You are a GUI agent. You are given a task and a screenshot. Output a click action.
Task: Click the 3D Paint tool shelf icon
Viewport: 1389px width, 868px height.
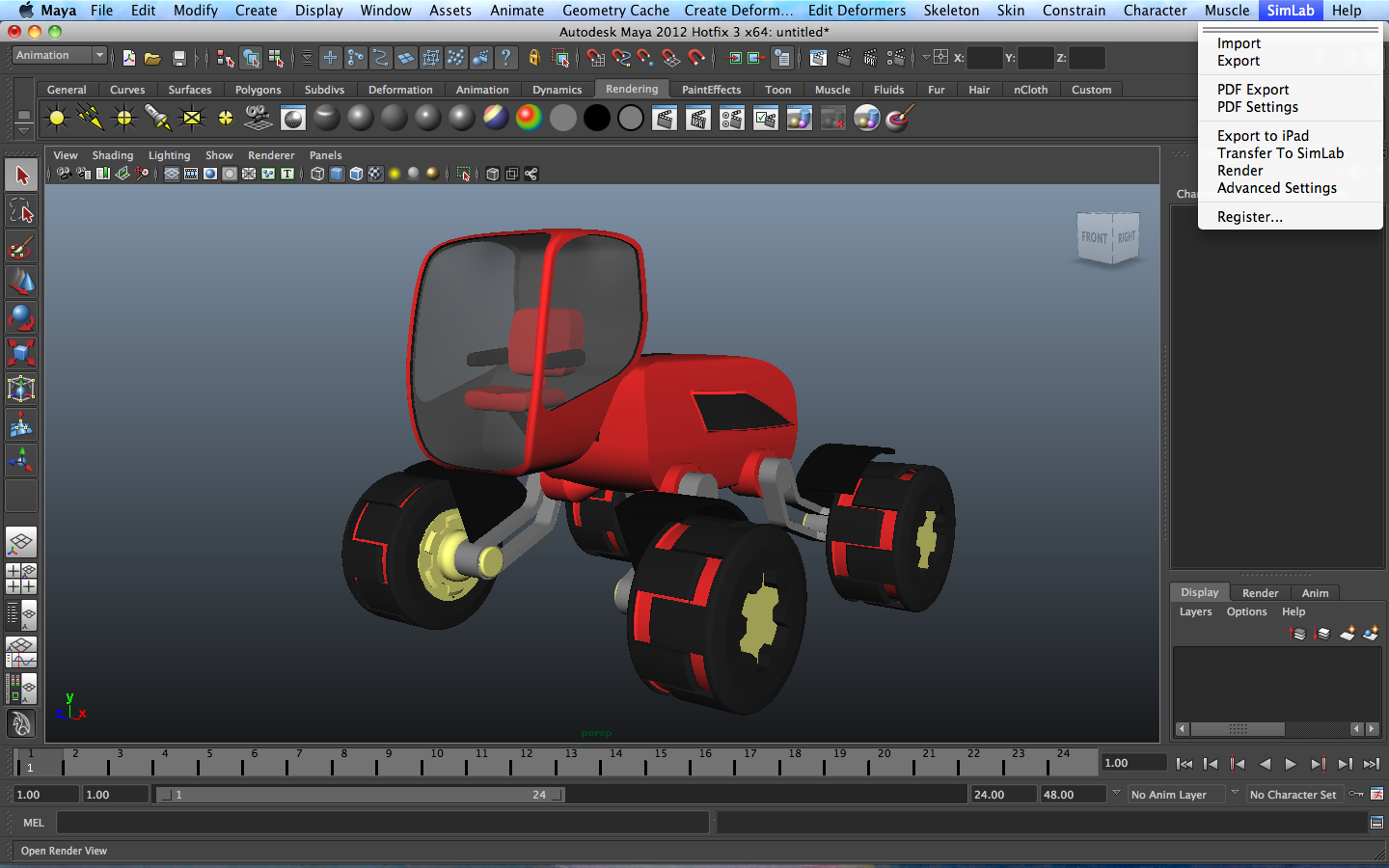(899, 119)
